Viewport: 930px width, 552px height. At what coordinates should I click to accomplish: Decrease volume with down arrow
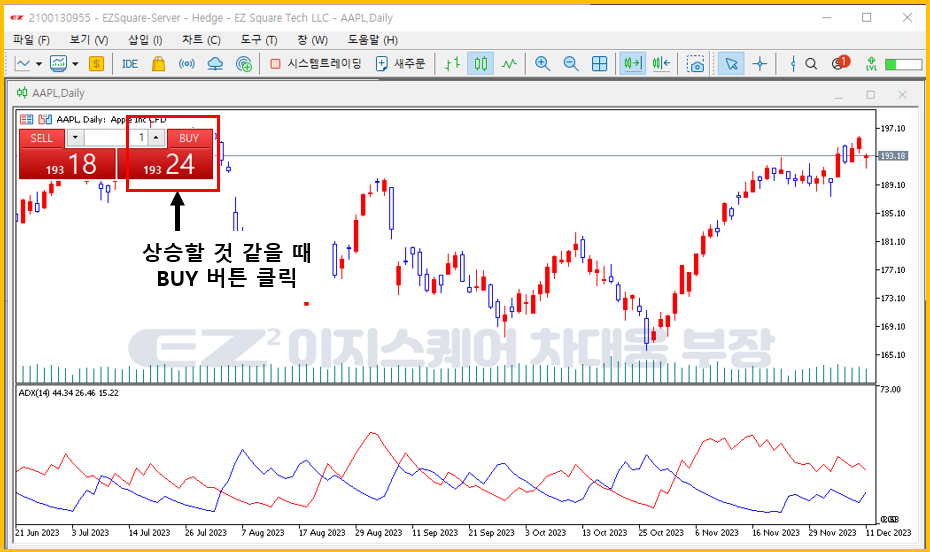tap(75, 138)
